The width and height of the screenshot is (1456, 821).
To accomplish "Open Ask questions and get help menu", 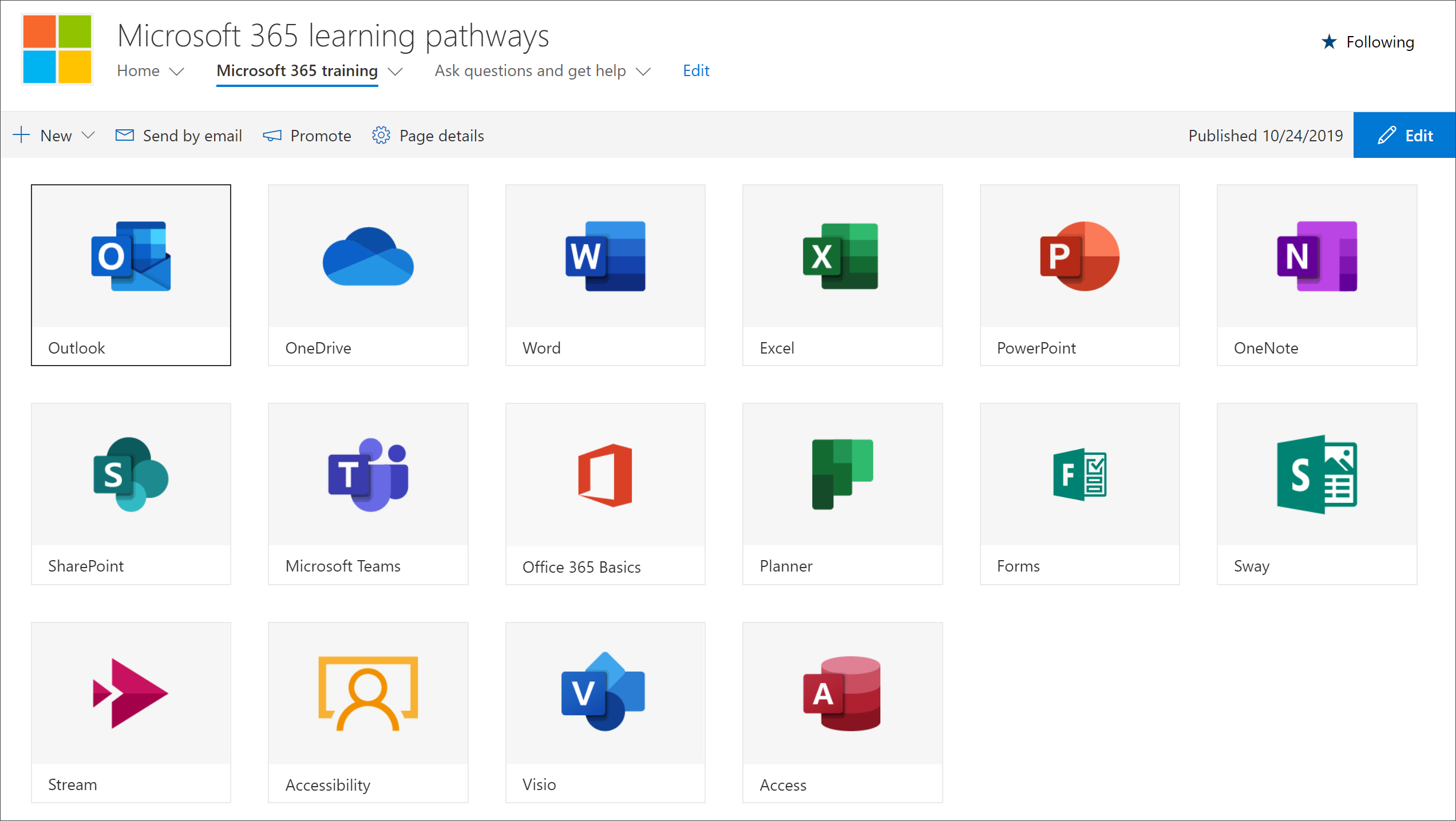I will pos(531,71).
